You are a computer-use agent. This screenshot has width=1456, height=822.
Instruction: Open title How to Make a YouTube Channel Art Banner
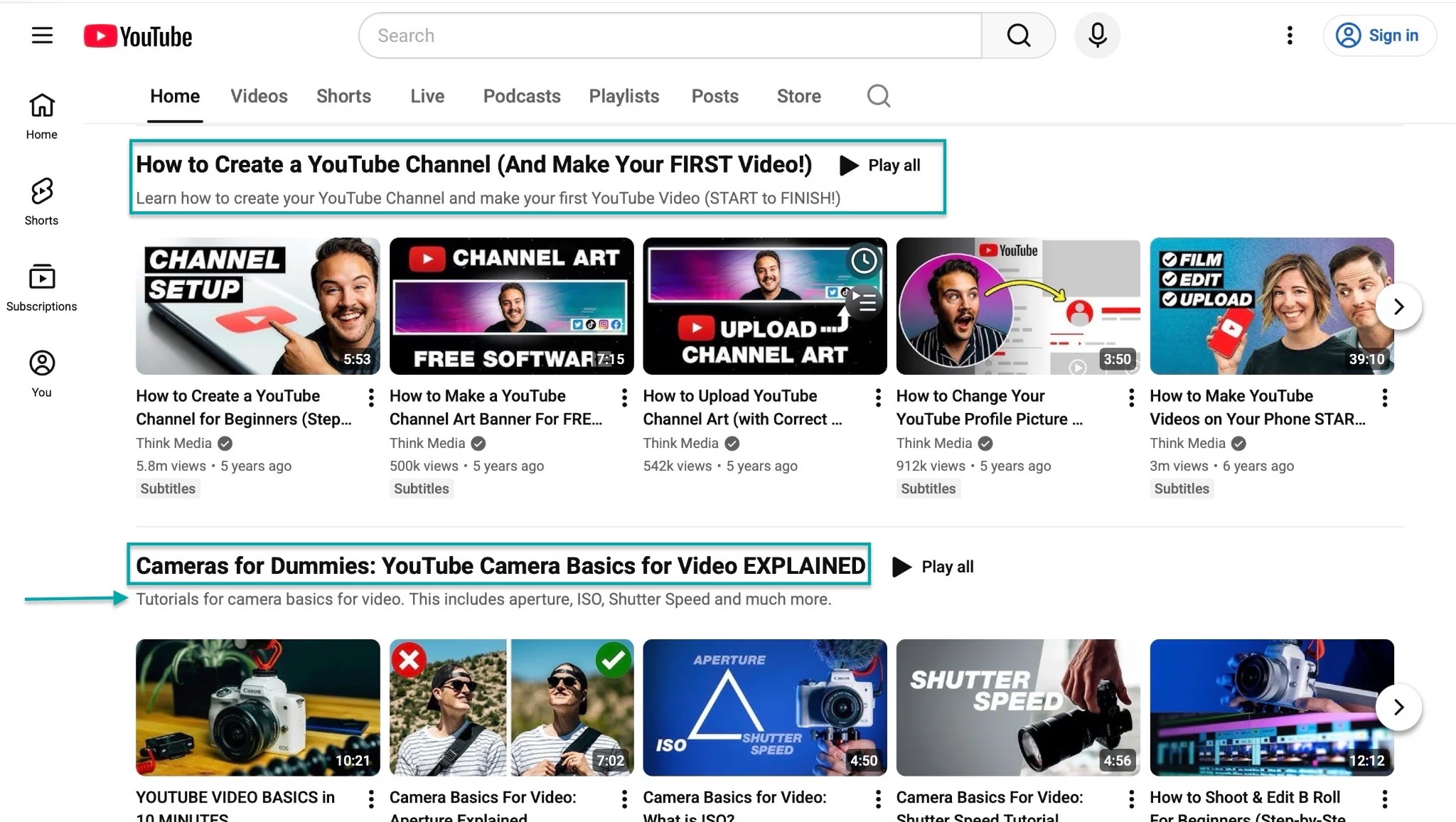(x=496, y=407)
